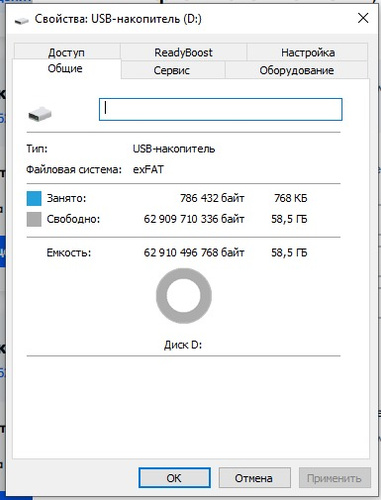
Task: Open the Оборудование tab
Action: coord(297,70)
